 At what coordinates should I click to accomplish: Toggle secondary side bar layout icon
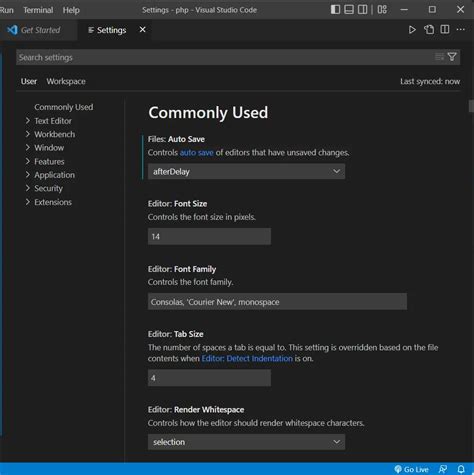(362, 9)
